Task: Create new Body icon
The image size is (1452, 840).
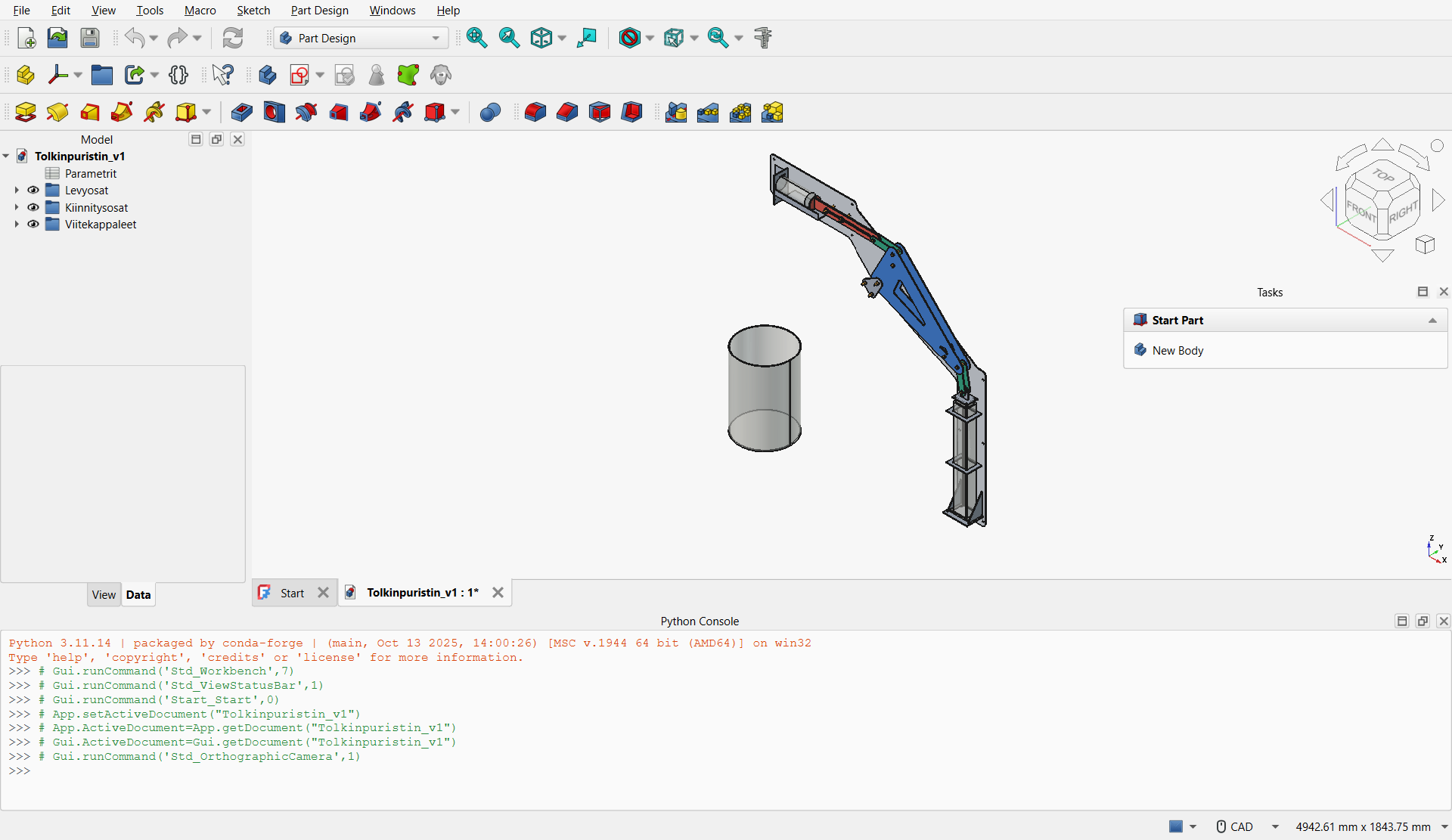Action: [x=268, y=75]
